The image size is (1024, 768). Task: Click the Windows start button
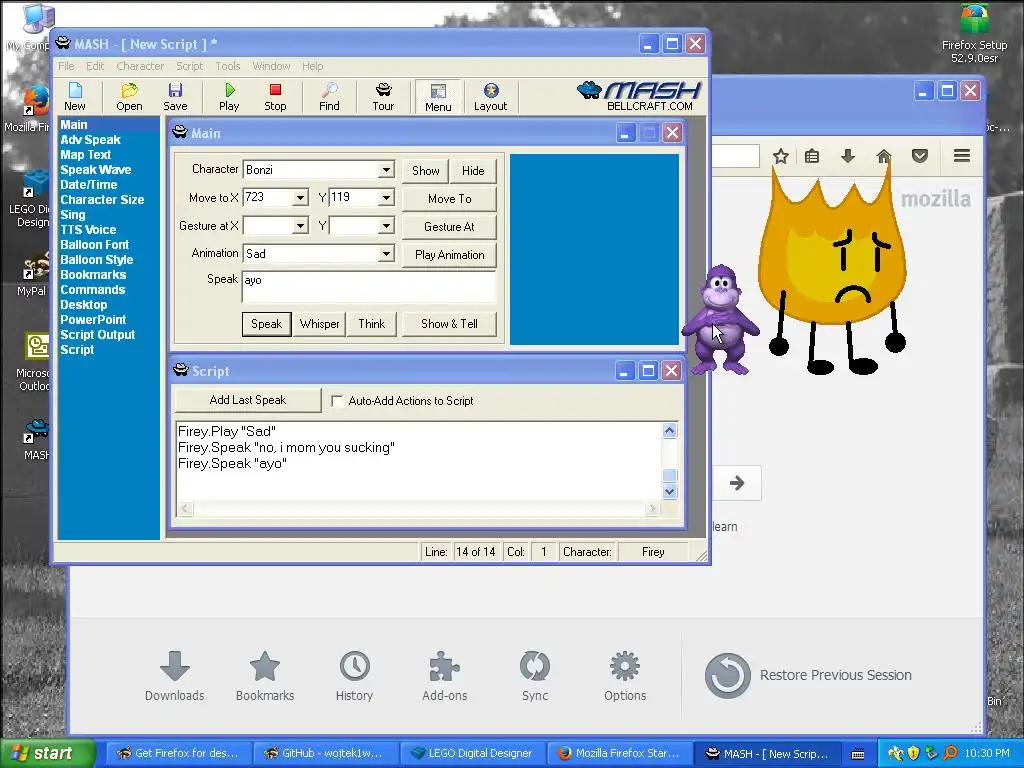(47, 754)
